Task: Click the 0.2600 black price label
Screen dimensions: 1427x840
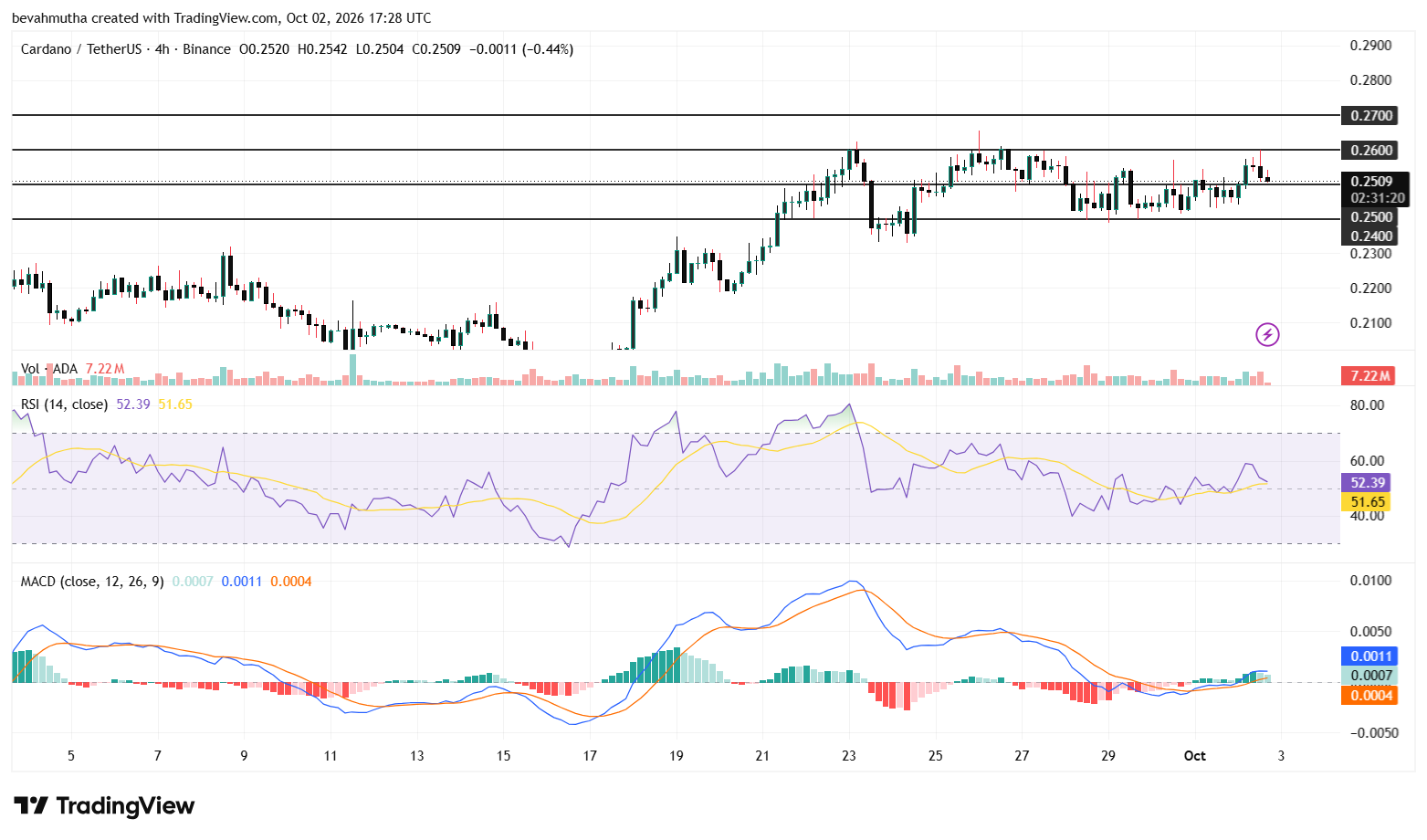Action: pyautogui.click(x=1371, y=151)
